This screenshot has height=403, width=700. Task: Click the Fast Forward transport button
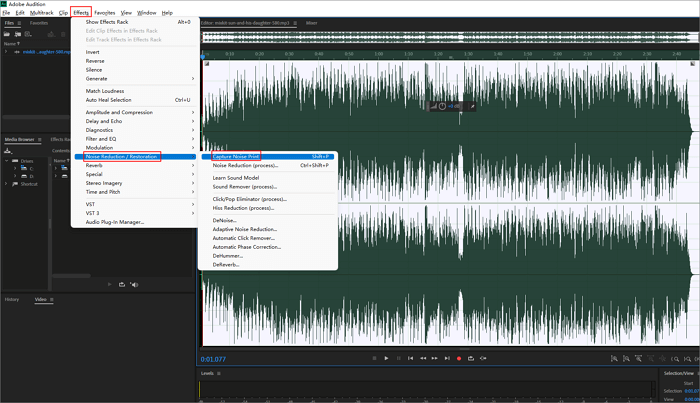coord(434,358)
